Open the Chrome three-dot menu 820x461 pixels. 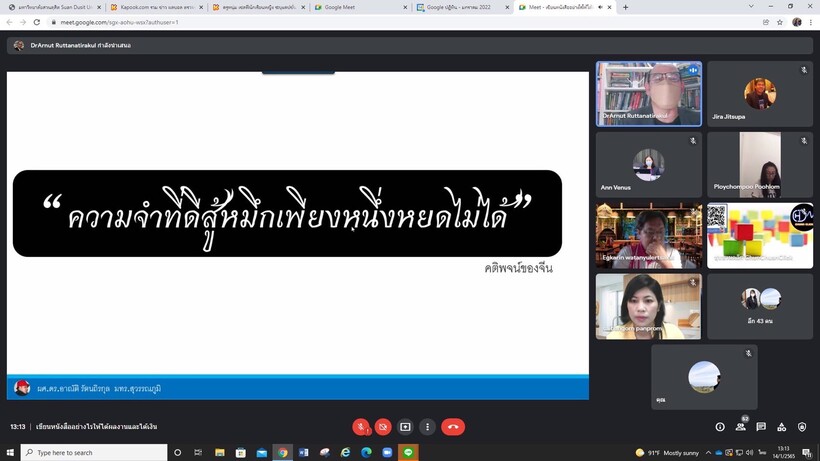811,22
